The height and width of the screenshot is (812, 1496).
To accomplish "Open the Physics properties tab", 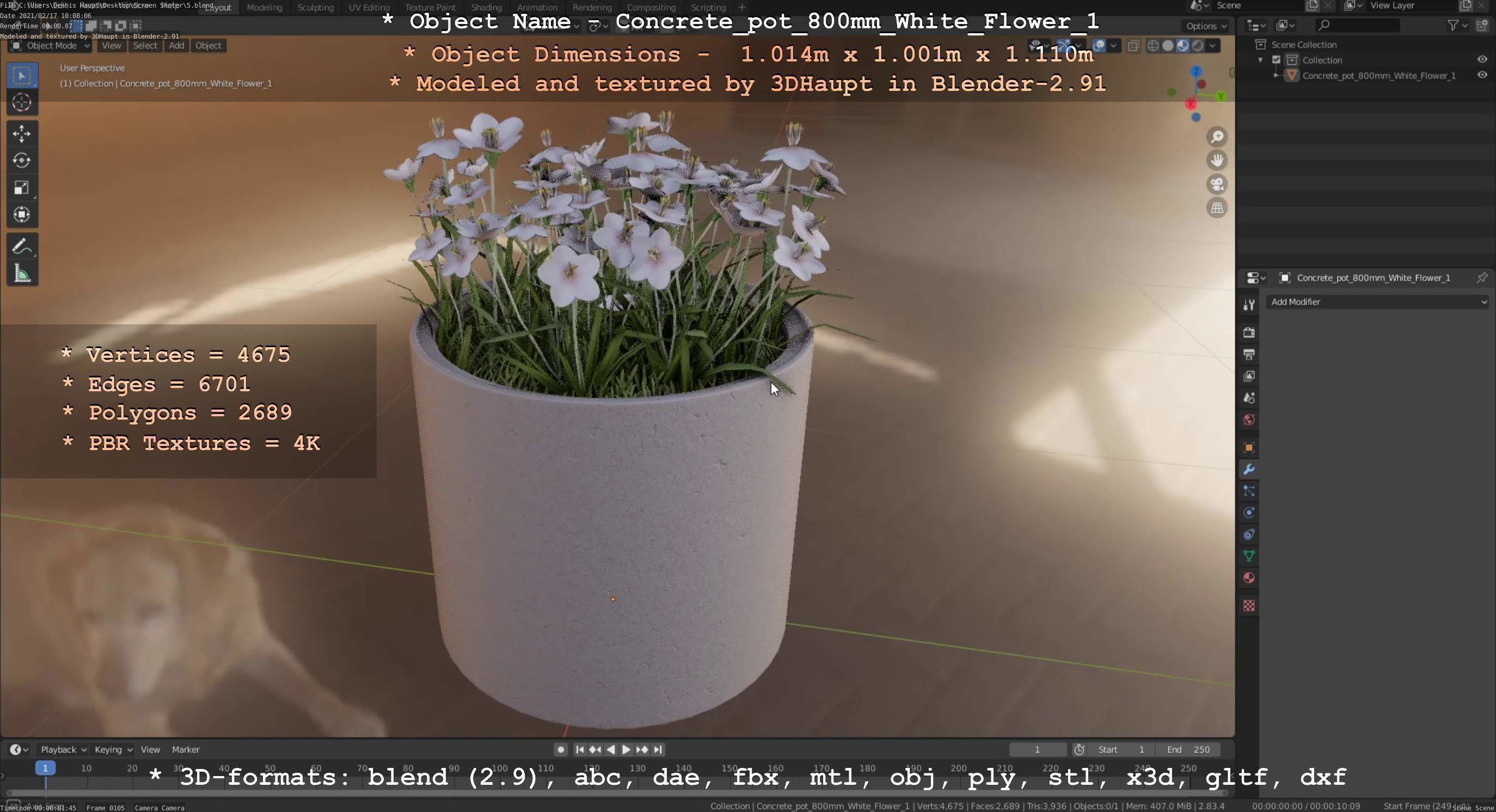I will (x=1249, y=513).
